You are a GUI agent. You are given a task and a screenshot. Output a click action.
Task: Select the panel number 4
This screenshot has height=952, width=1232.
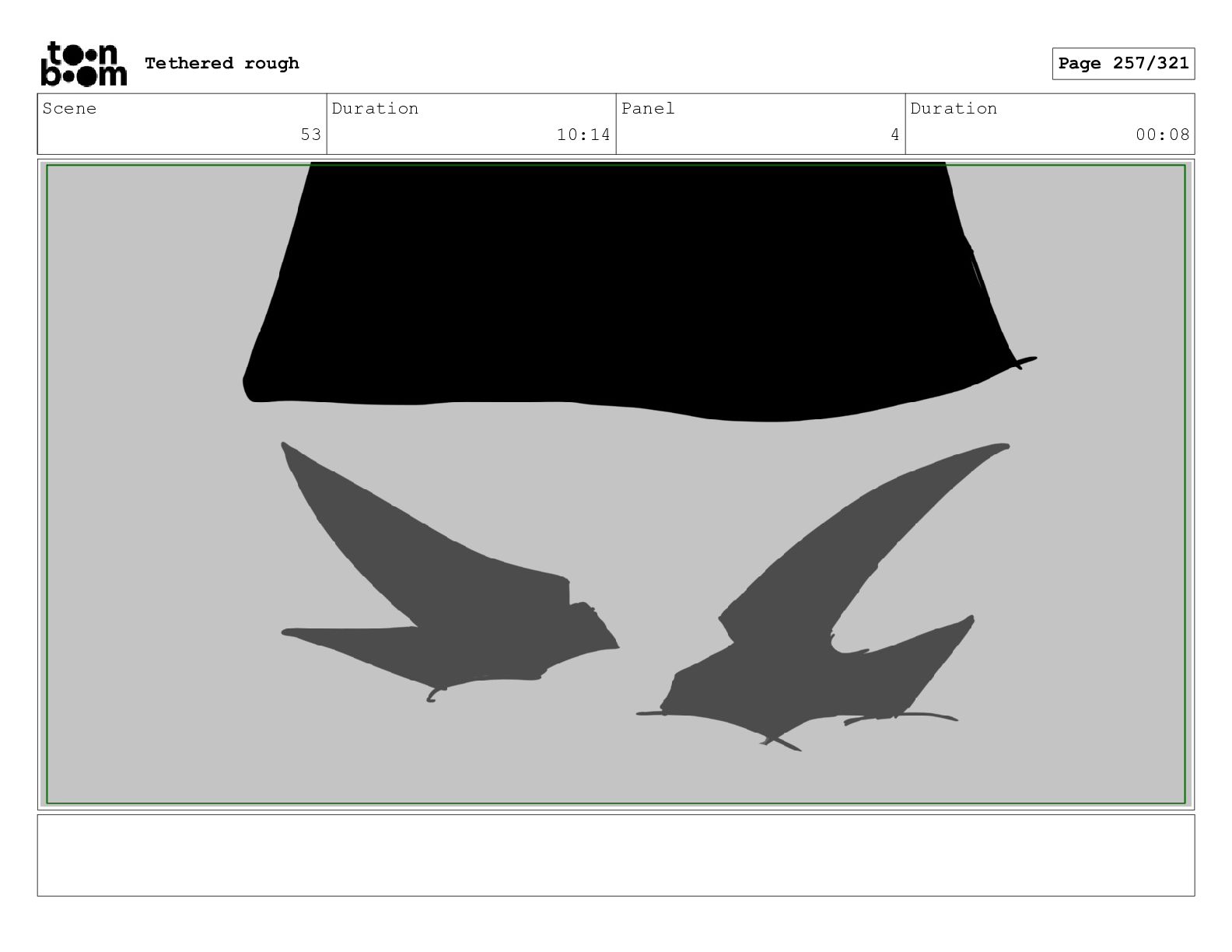895,135
